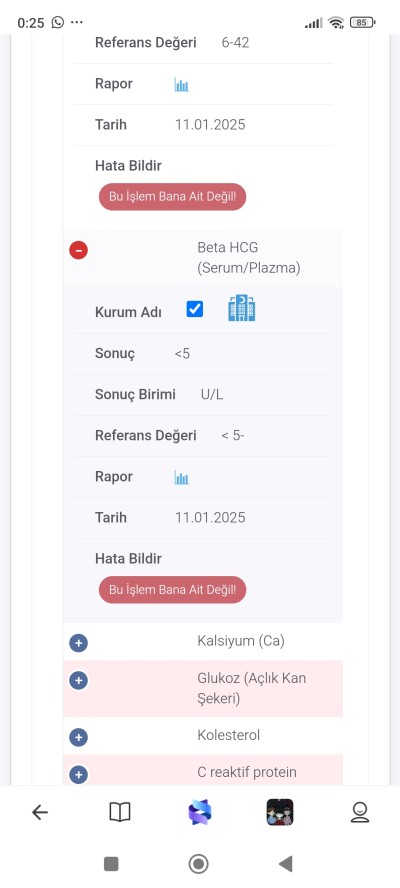Open the profile icon in the bottom bar

coord(360,813)
